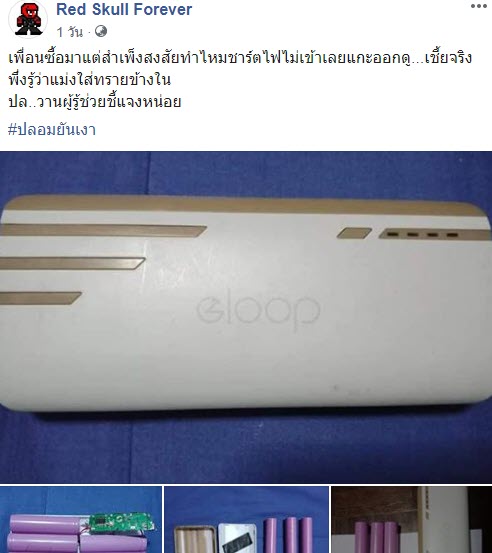Screen dimensions: 492x553
Task: Click the first line of the post text
Action: click(x=240, y=58)
